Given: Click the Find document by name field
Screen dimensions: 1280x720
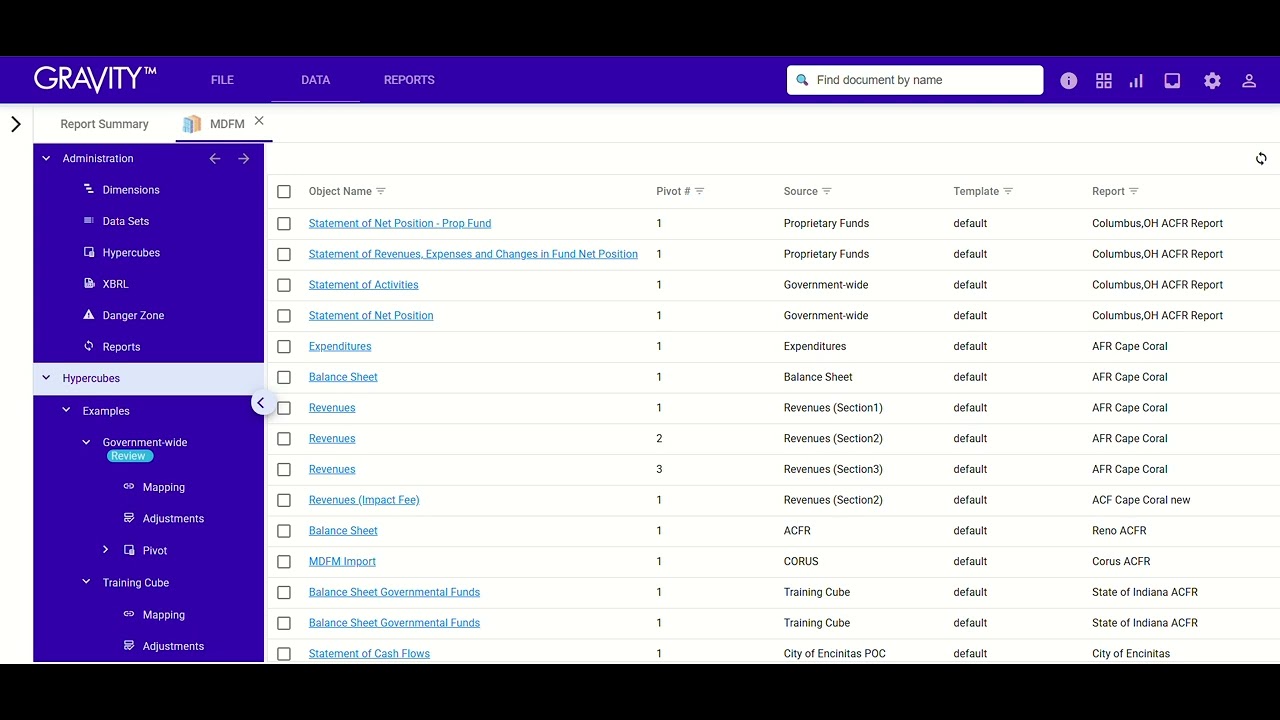Looking at the screenshot, I should 915,80.
